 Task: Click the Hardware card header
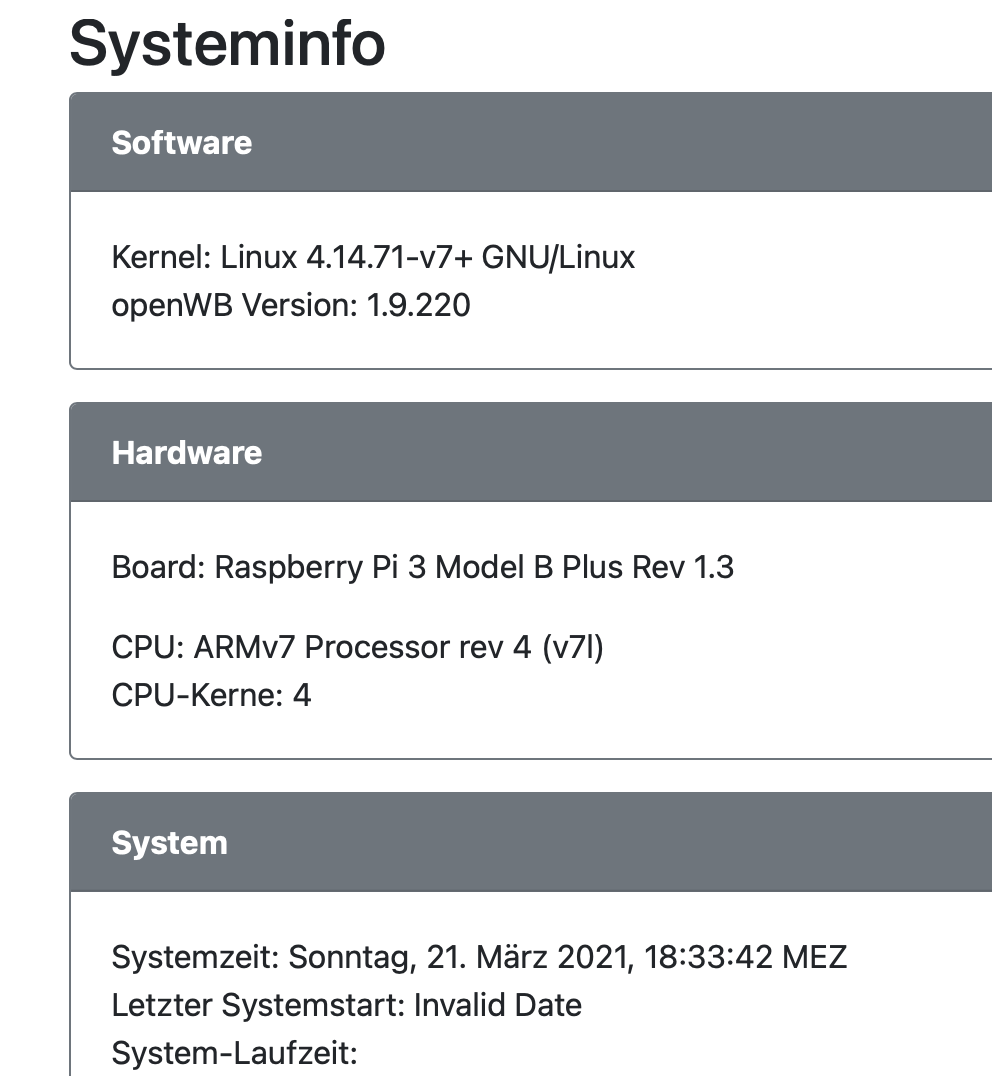point(186,453)
